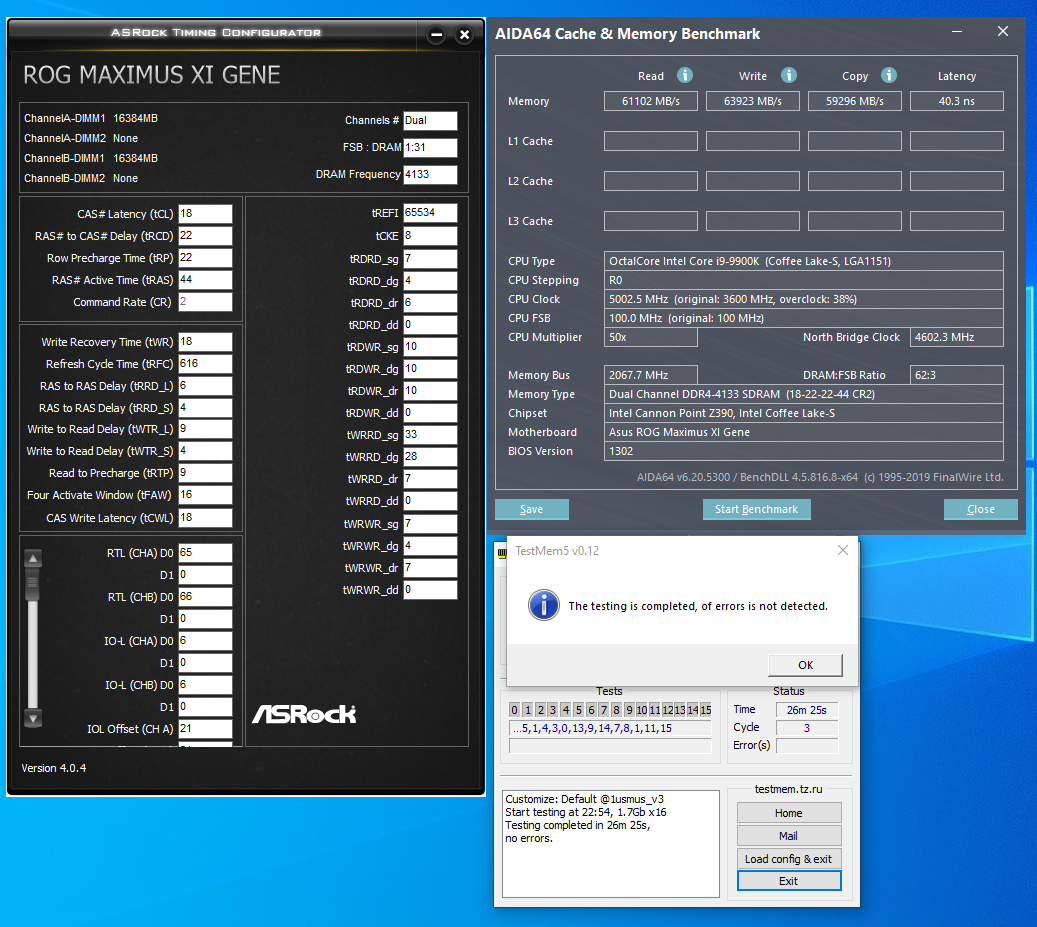The image size is (1037, 927).
Task: Click the RTL panel scrollbar thumb
Action: pyautogui.click(x=32, y=584)
